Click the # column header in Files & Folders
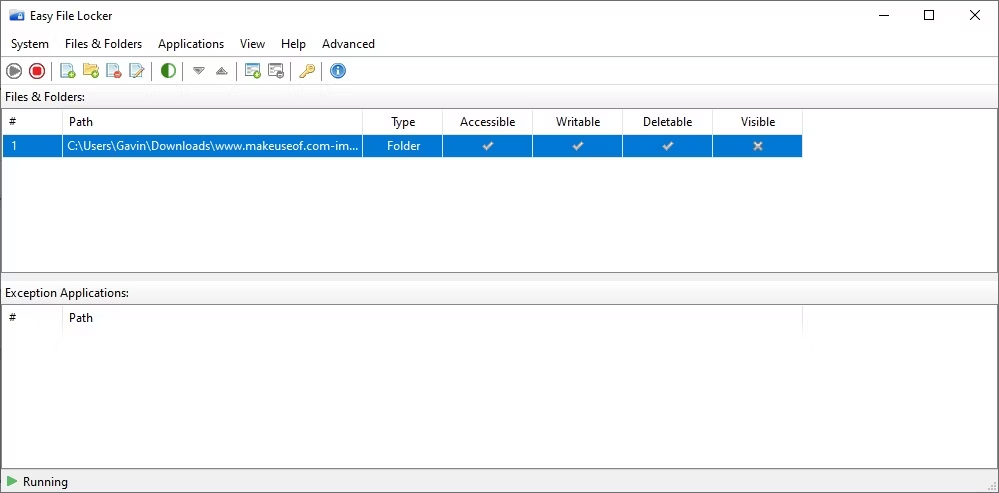999x493 pixels. coord(32,122)
